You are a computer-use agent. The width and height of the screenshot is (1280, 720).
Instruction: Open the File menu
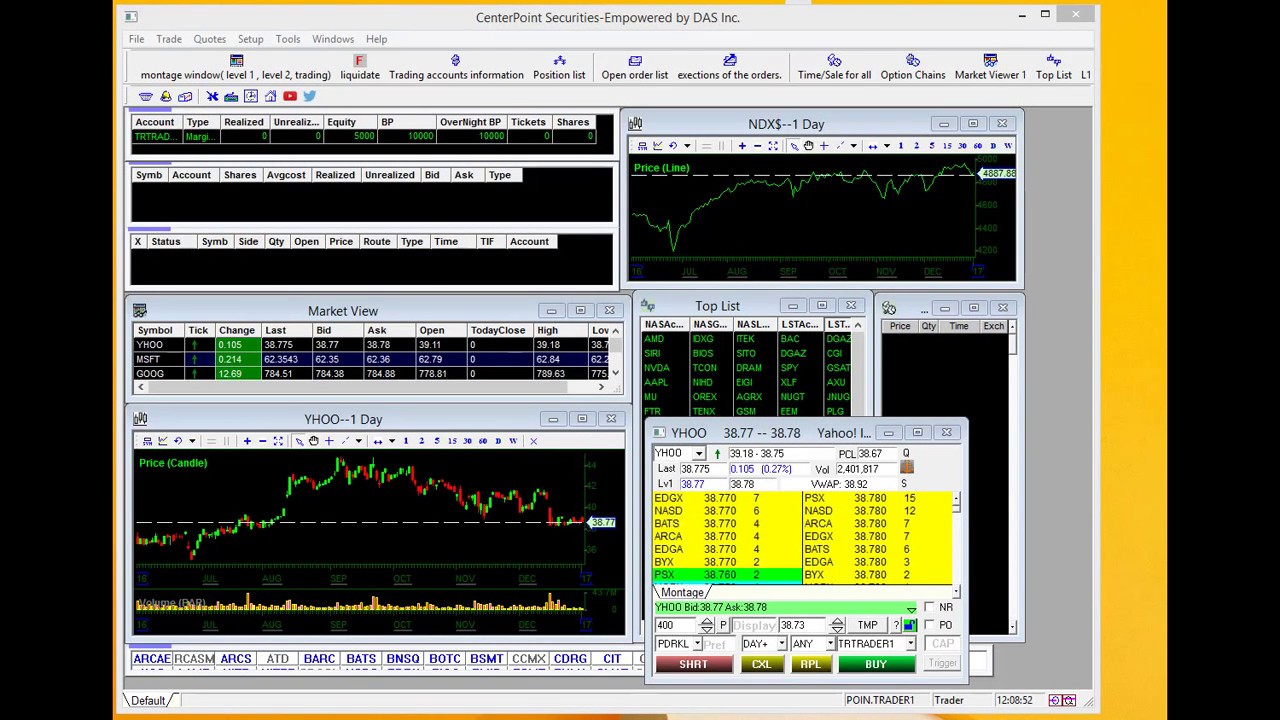pos(136,39)
